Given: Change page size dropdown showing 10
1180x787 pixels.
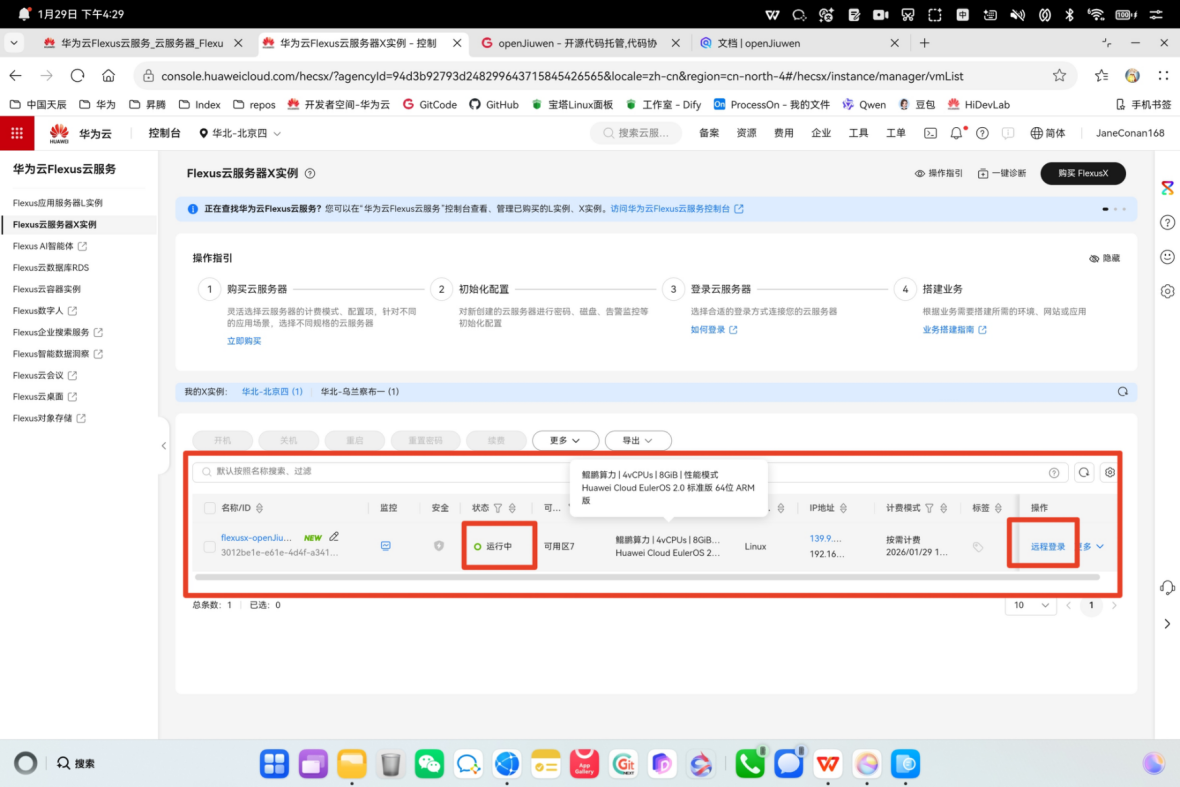Looking at the screenshot, I should 1030,605.
